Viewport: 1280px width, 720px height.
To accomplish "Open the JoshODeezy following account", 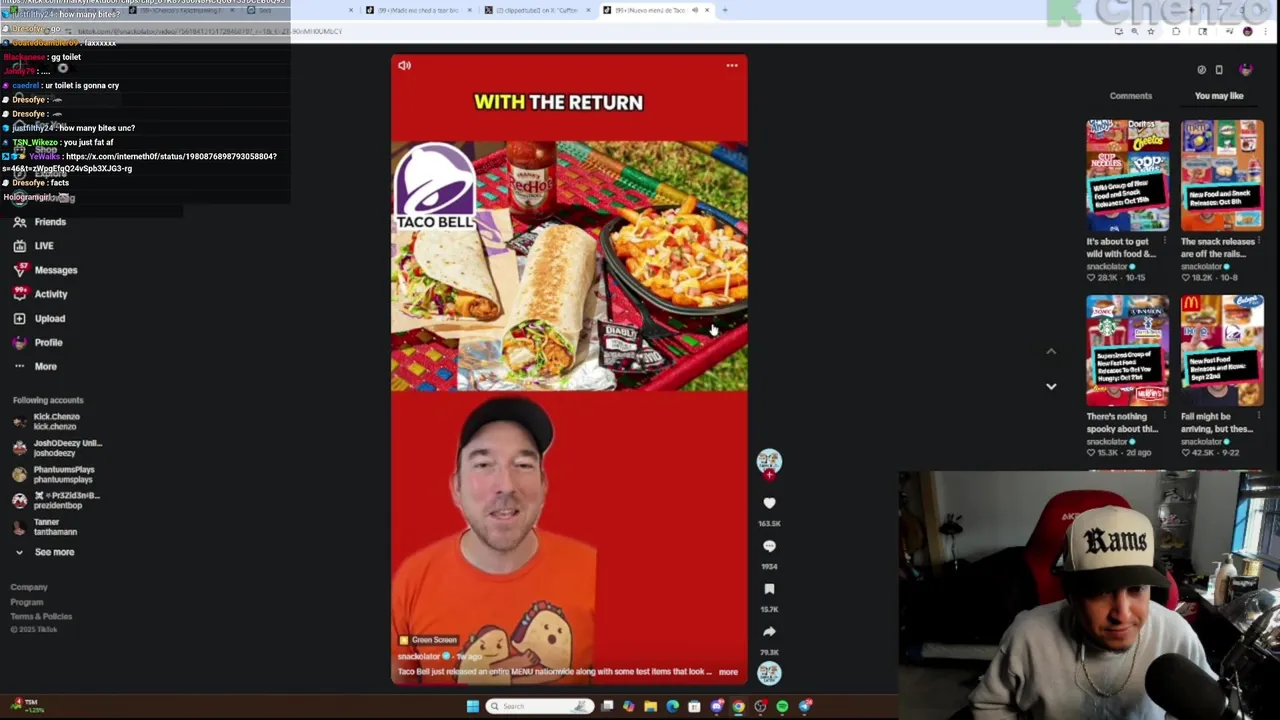I will [57, 448].
